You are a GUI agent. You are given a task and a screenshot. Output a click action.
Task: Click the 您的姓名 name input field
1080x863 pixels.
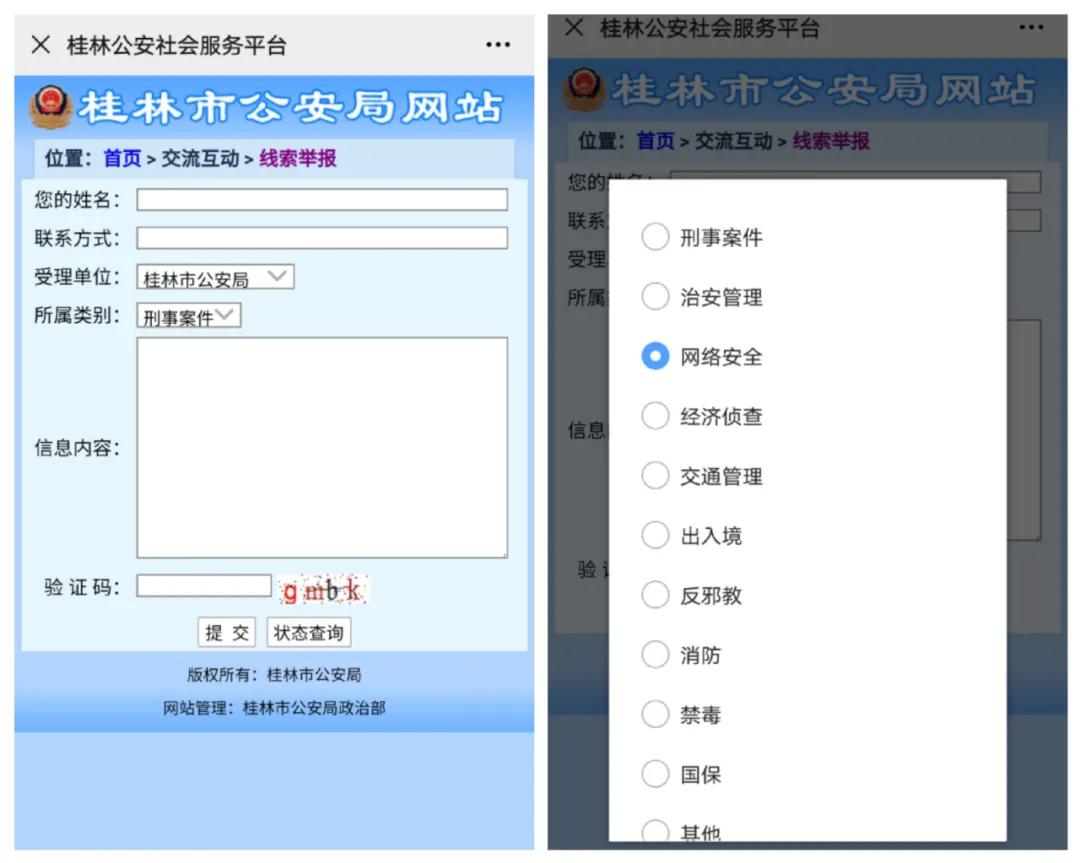pyautogui.click(x=322, y=199)
